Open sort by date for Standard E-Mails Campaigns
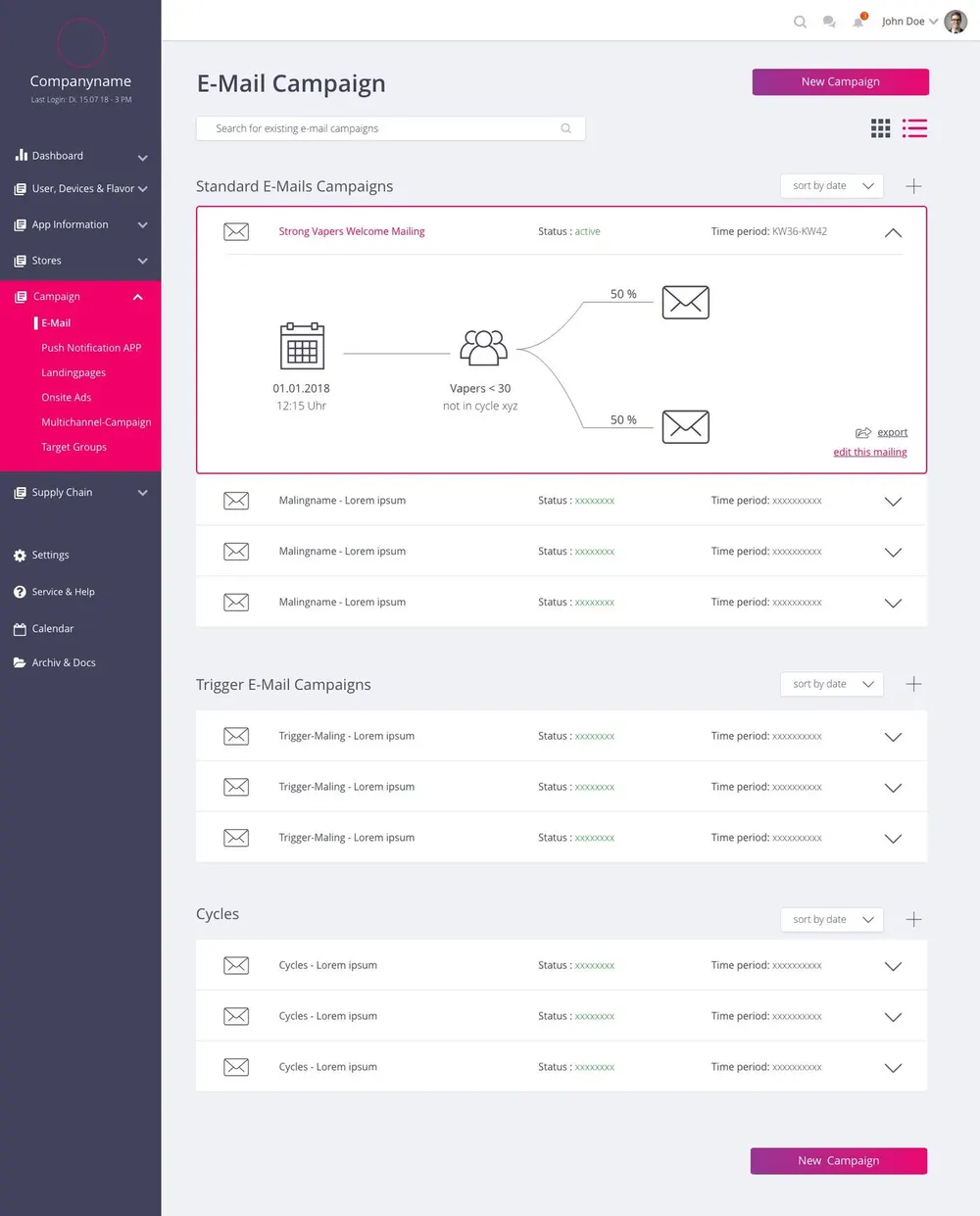This screenshot has height=1216, width=980. (x=832, y=186)
